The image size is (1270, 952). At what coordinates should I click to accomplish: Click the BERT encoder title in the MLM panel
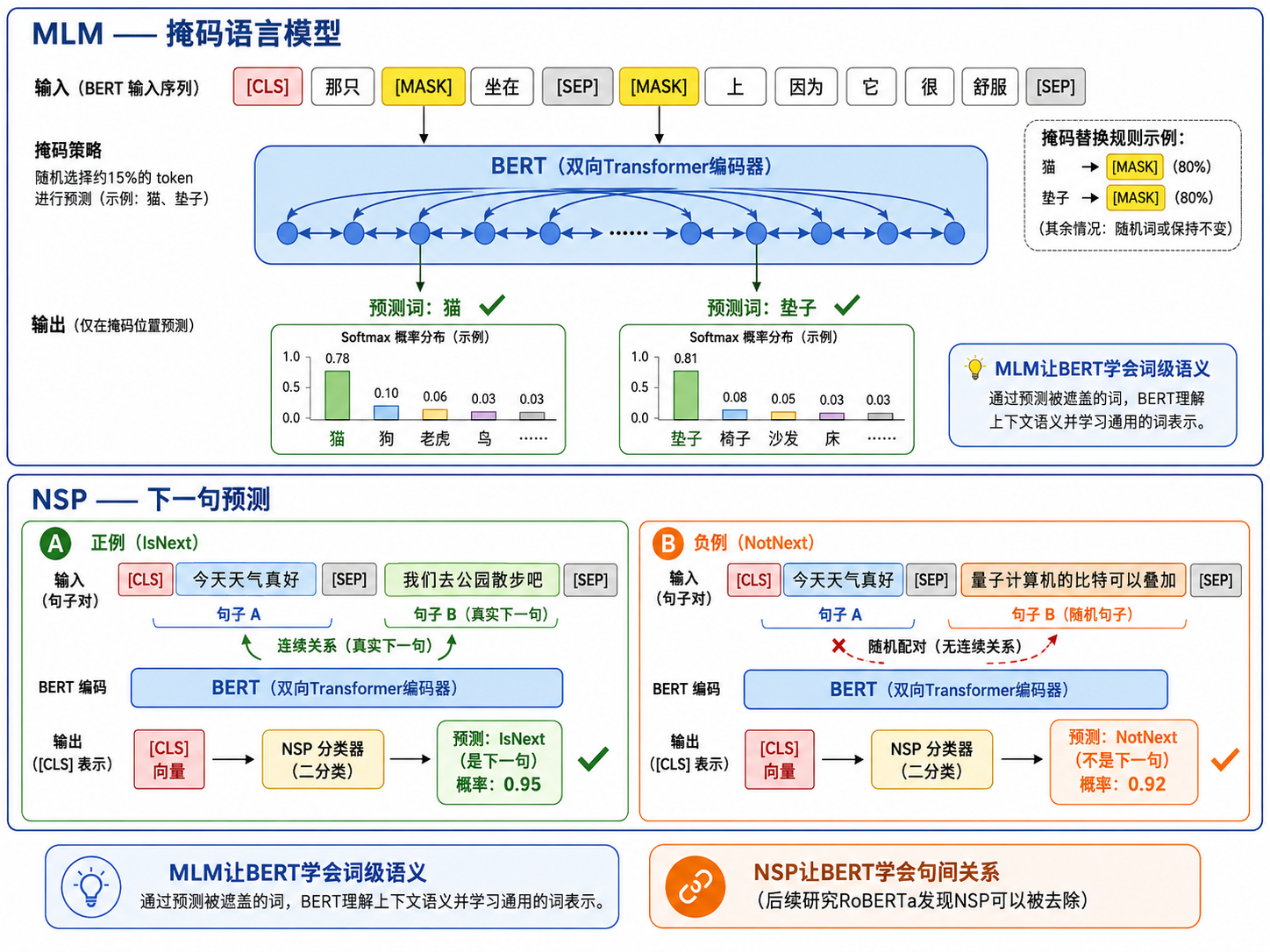click(631, 167)
